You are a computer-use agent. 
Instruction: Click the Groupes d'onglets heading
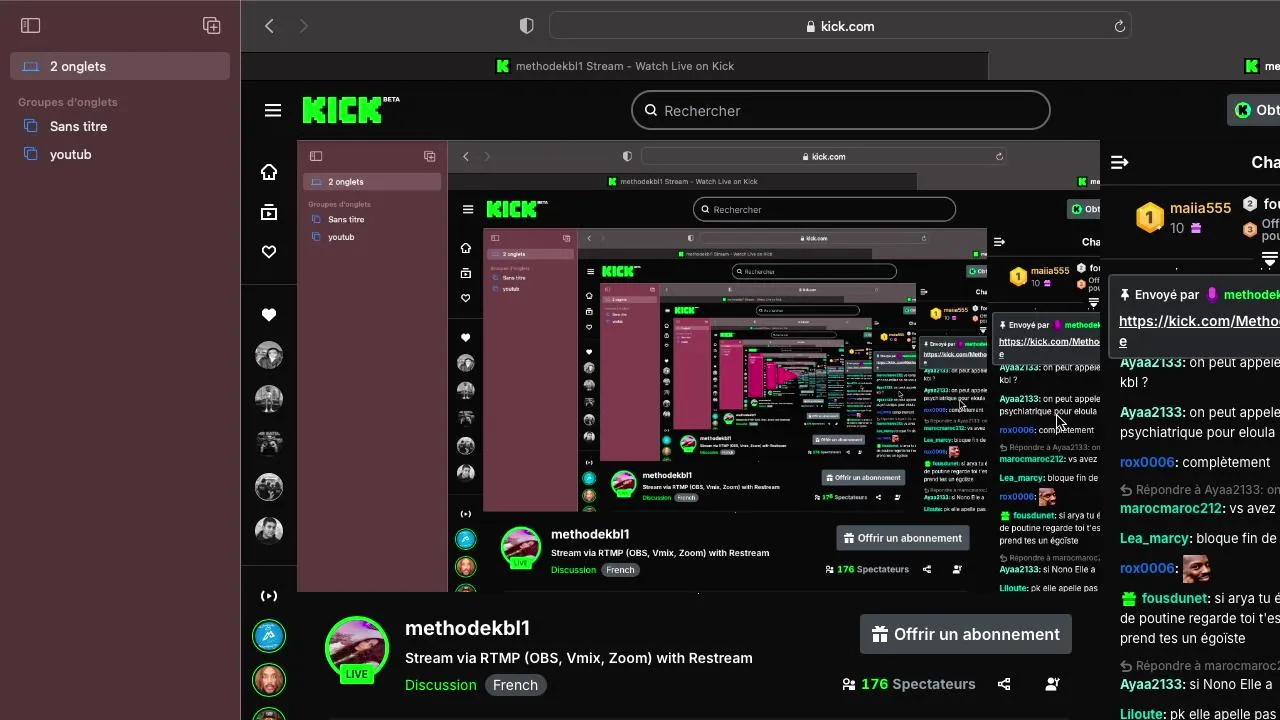67,102
